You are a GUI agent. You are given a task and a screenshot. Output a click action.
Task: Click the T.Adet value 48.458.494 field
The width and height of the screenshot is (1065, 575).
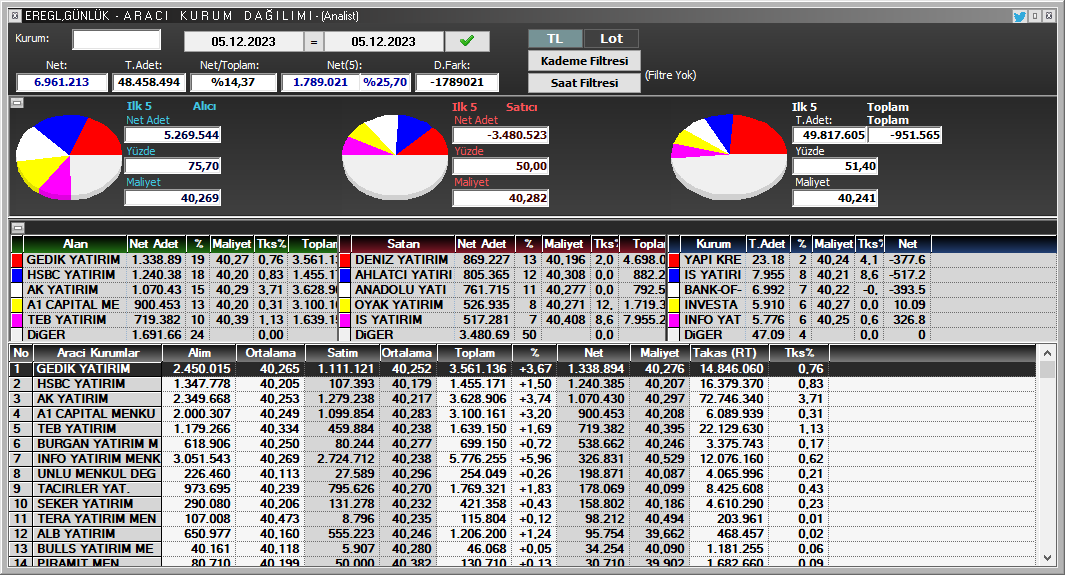tap(149, 82)
